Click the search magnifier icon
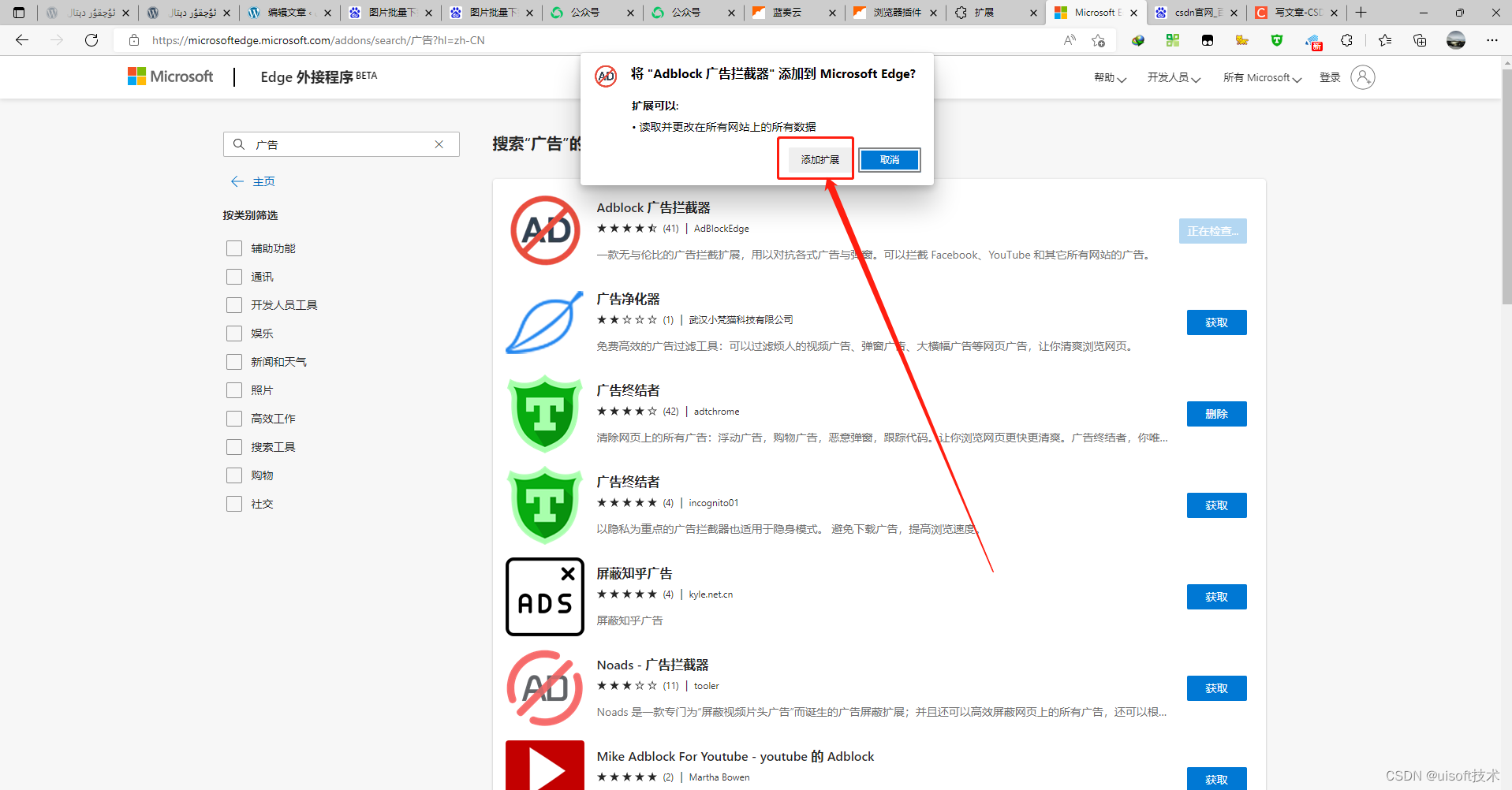Screen dimensions: 1512x790 [239, 144]
